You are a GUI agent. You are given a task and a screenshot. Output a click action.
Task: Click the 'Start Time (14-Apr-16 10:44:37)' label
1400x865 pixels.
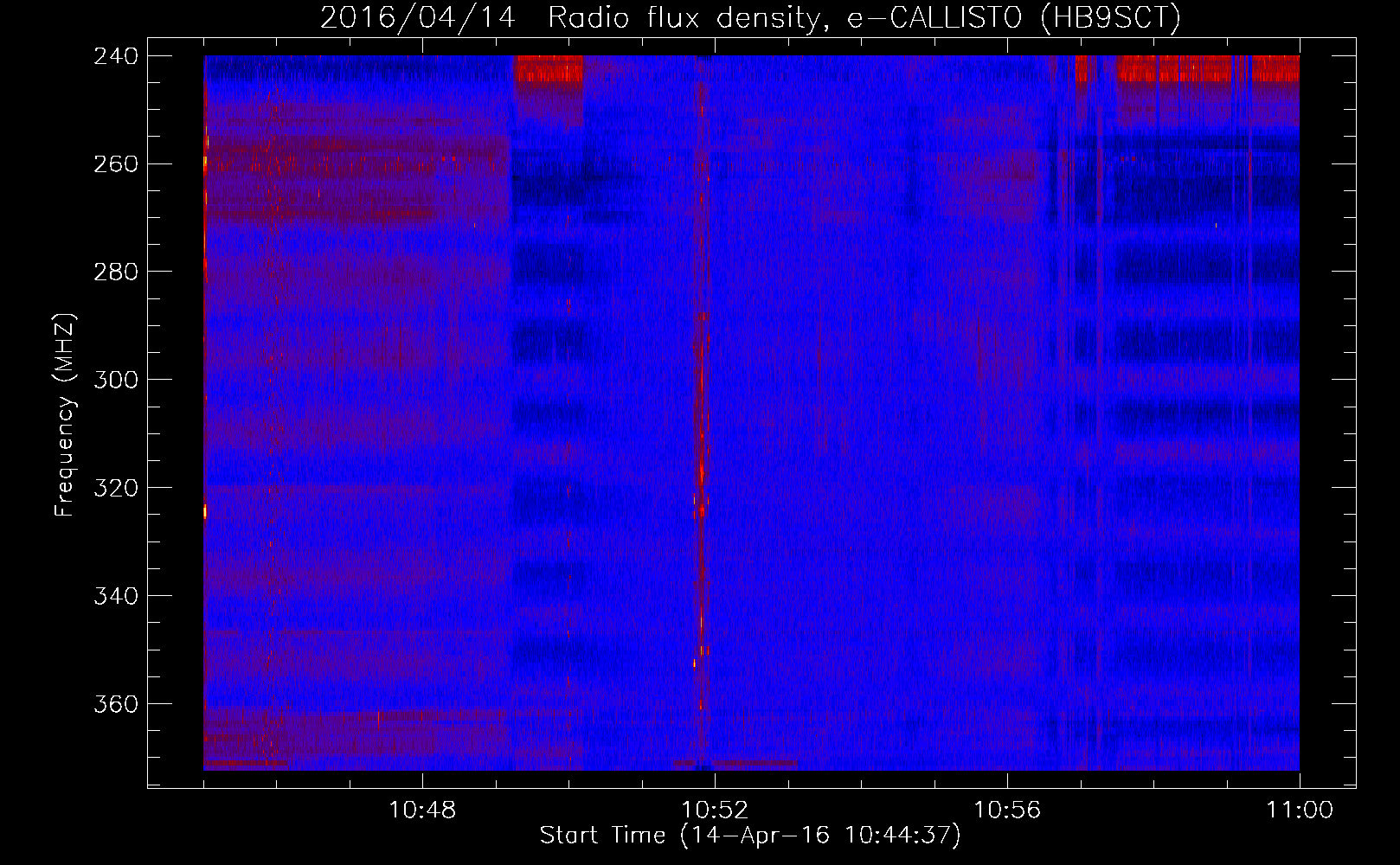tap(750, 836)
